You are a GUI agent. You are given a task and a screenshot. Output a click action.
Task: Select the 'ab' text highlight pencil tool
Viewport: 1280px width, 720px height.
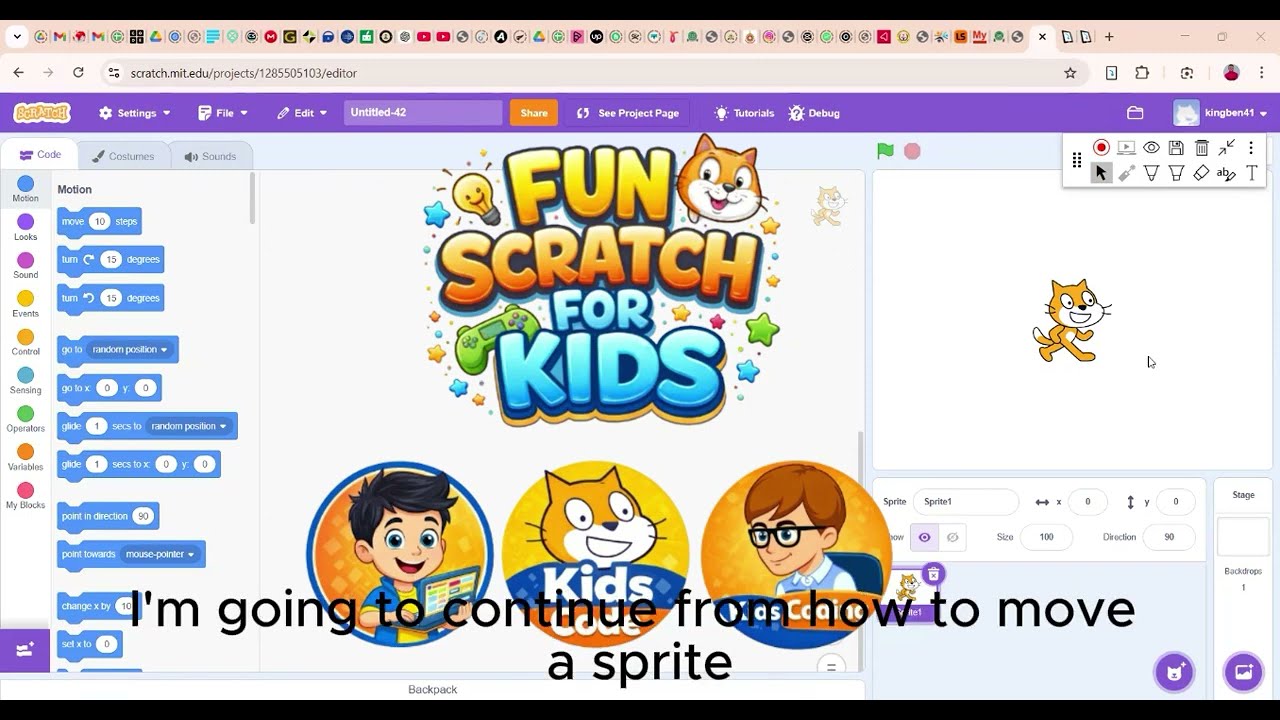[x=1226, y=173]
